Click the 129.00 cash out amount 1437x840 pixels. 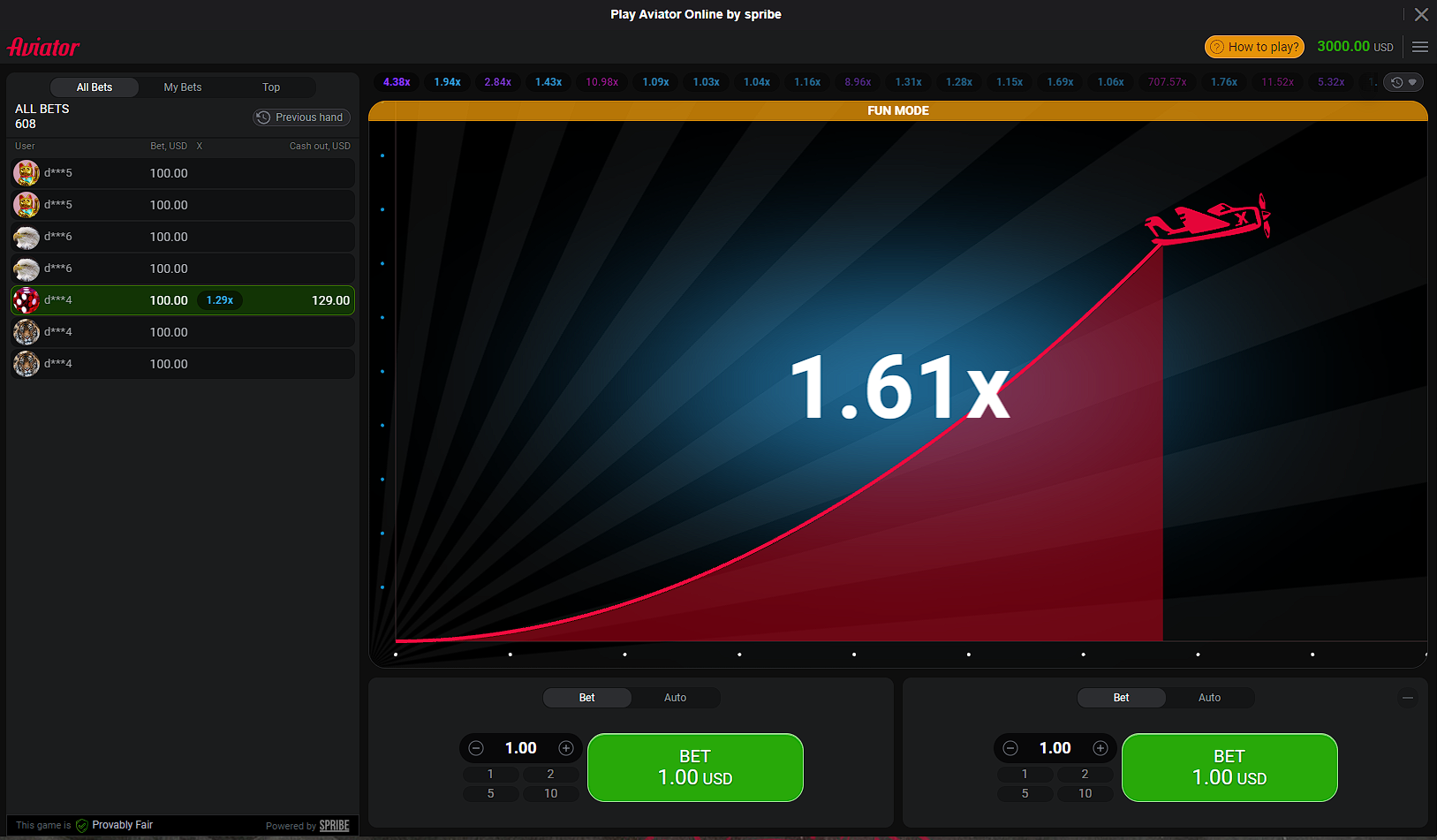330,300
